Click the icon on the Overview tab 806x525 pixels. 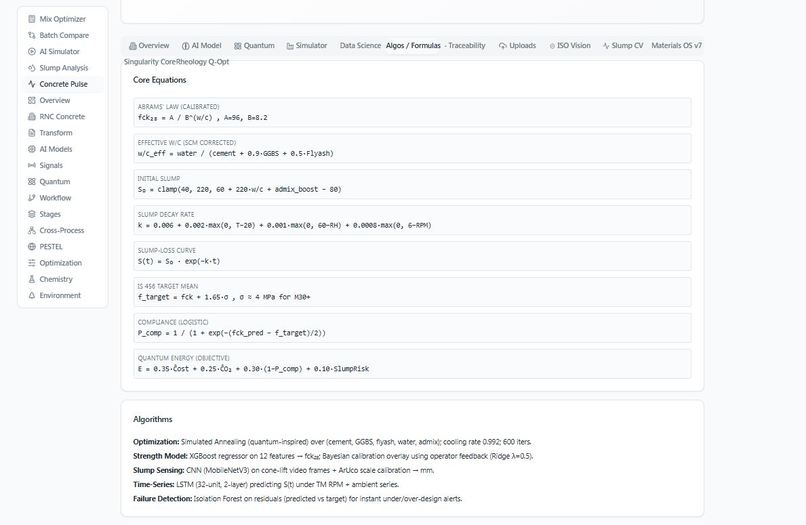click(133, 46)
